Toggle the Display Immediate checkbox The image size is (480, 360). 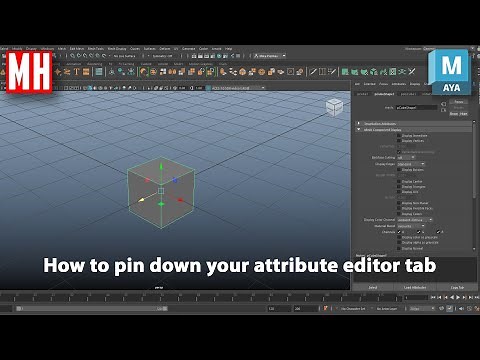coord(399,136)
